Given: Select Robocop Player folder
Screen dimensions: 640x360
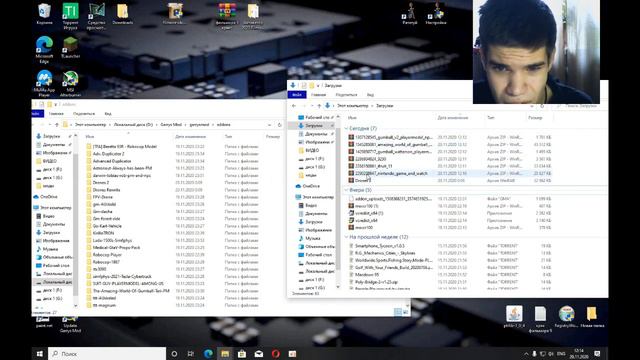Looking at the screenshot, I should tap(107, 255).
